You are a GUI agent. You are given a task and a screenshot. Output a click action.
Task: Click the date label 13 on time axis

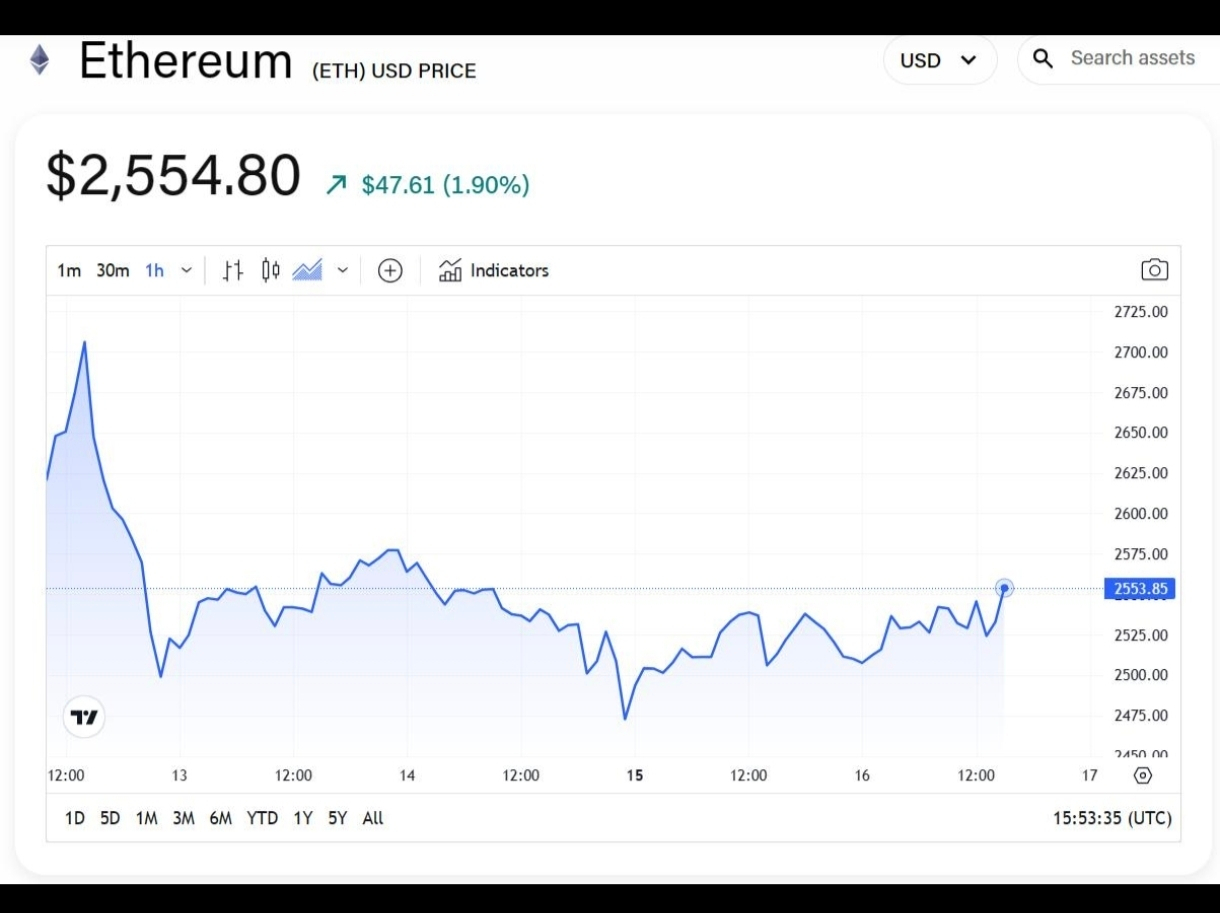coord(179,775)
